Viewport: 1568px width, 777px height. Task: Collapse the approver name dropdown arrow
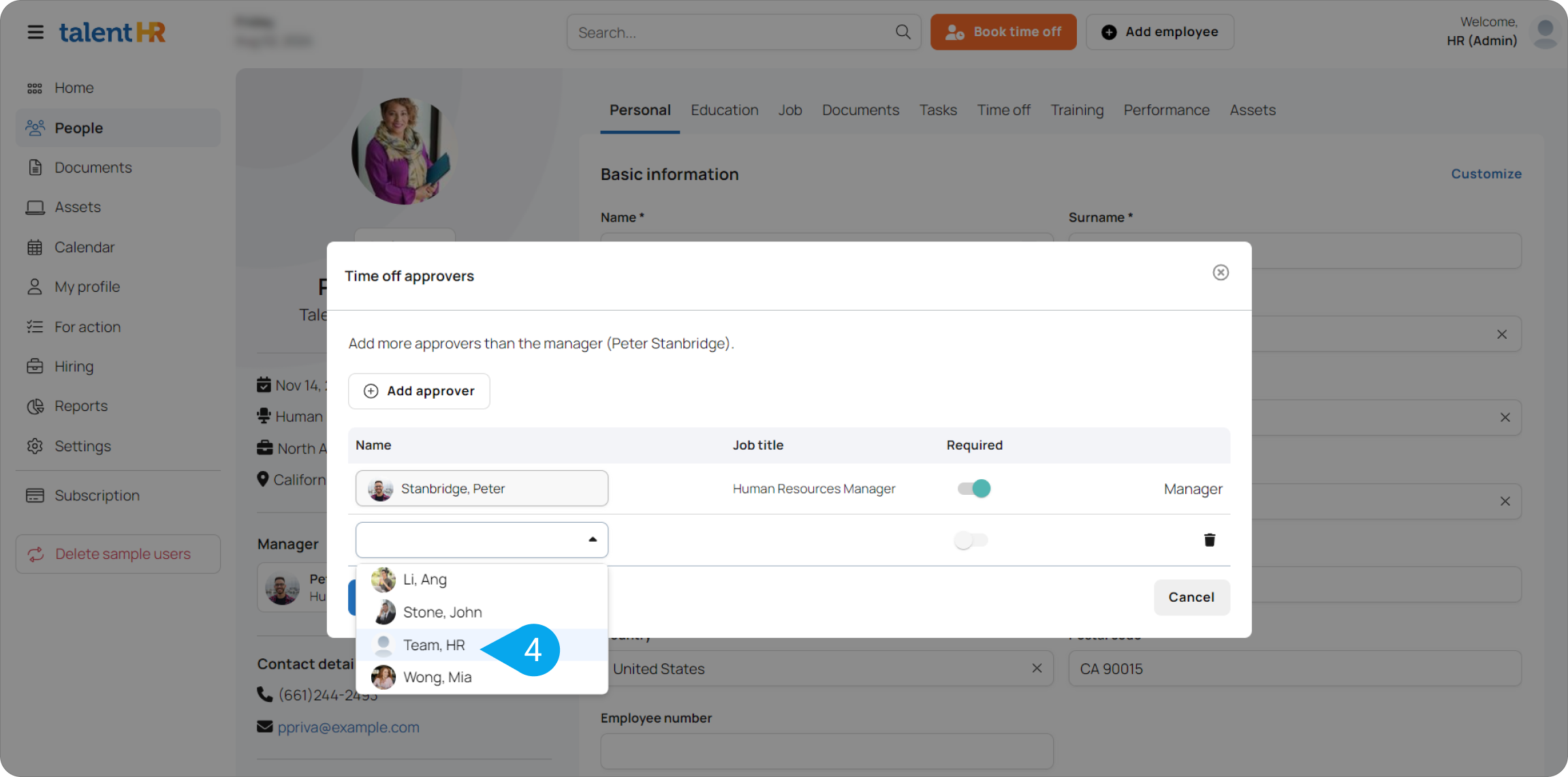pyautogui.click(x=593, y=539)
